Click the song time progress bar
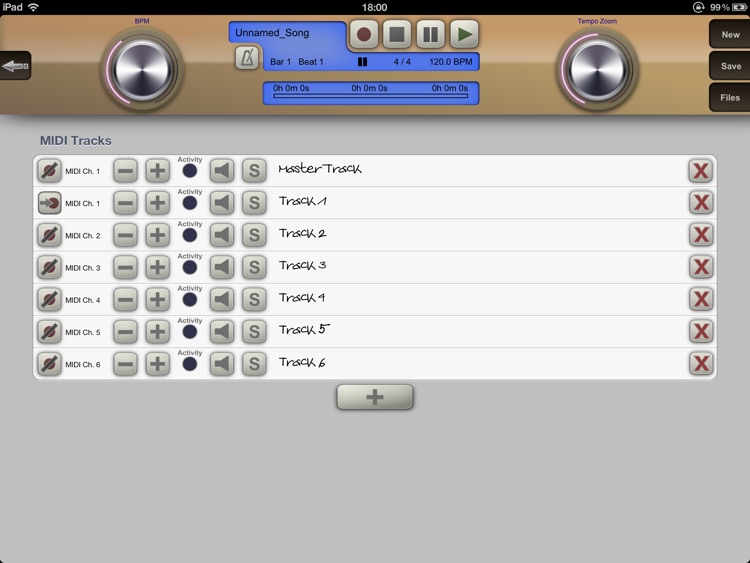Image resolution: width=750 pixels, height=563 pixels. (371, 96)
